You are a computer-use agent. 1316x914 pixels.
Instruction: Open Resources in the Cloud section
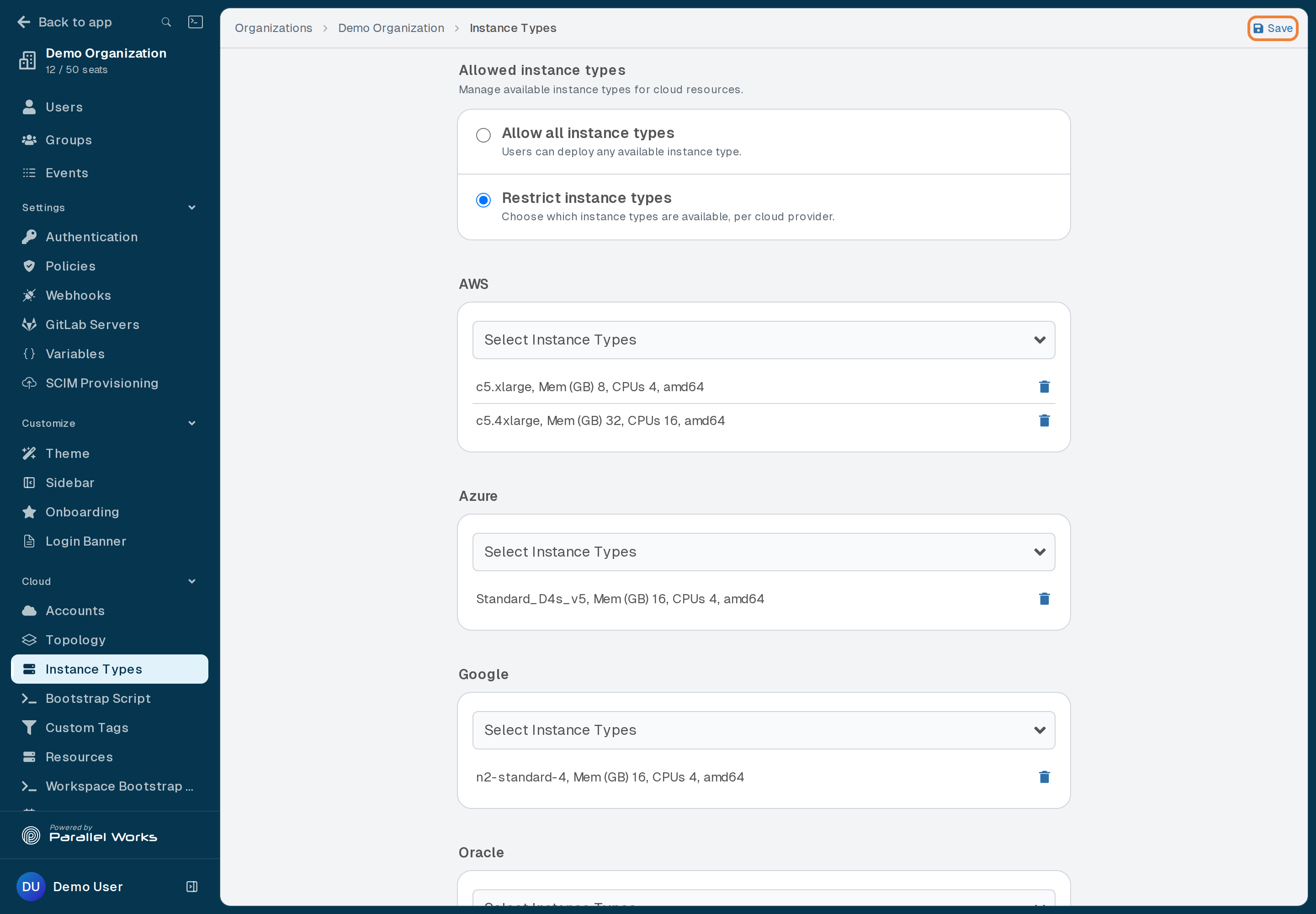click(109, 756)
